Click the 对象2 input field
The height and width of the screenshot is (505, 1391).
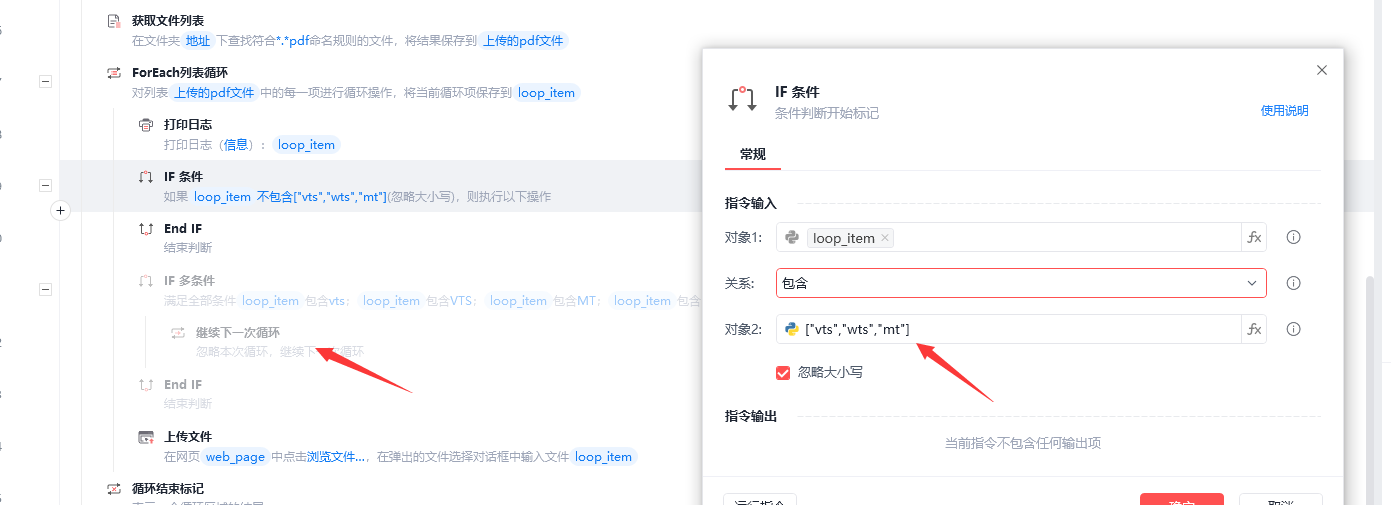[1020, 329]
